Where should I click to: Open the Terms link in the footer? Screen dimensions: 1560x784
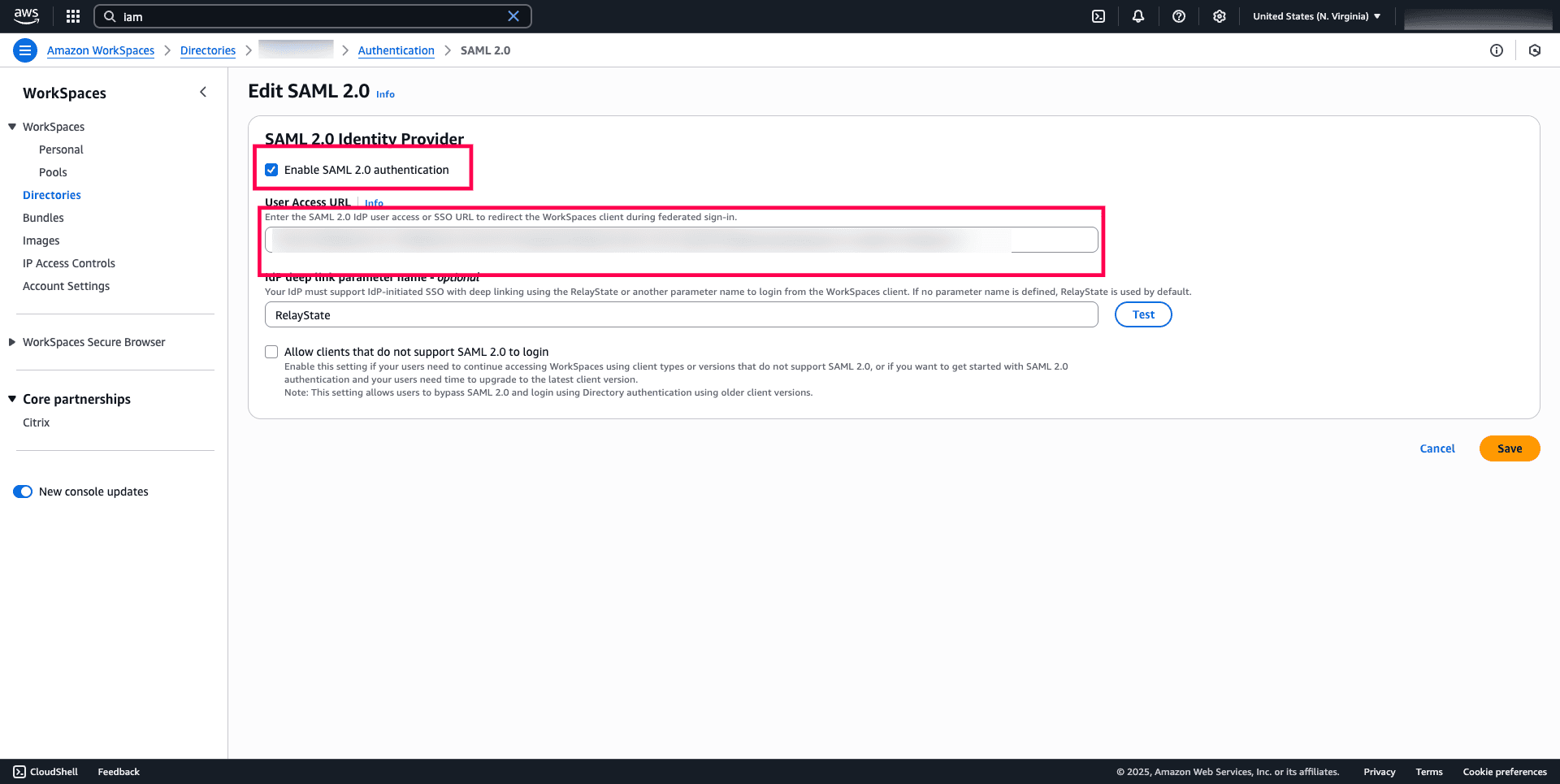click(x=1429, y=772)
